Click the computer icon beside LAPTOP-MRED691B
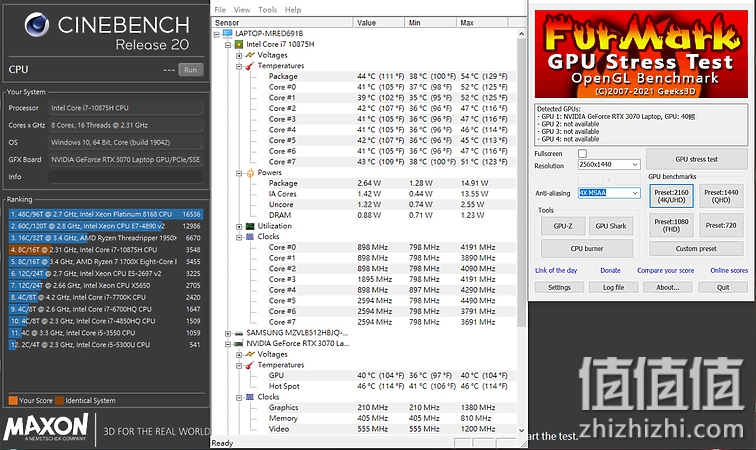This screenshot has height=450, width=756. point(228,33)
